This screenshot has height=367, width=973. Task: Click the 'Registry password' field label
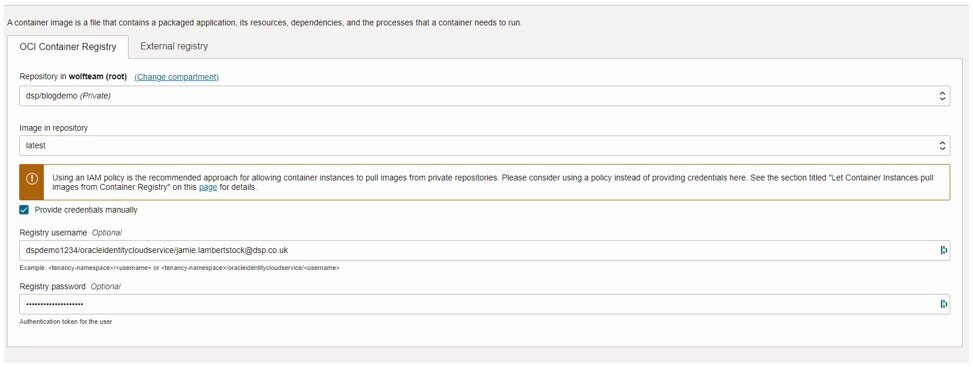coord(53,286)
